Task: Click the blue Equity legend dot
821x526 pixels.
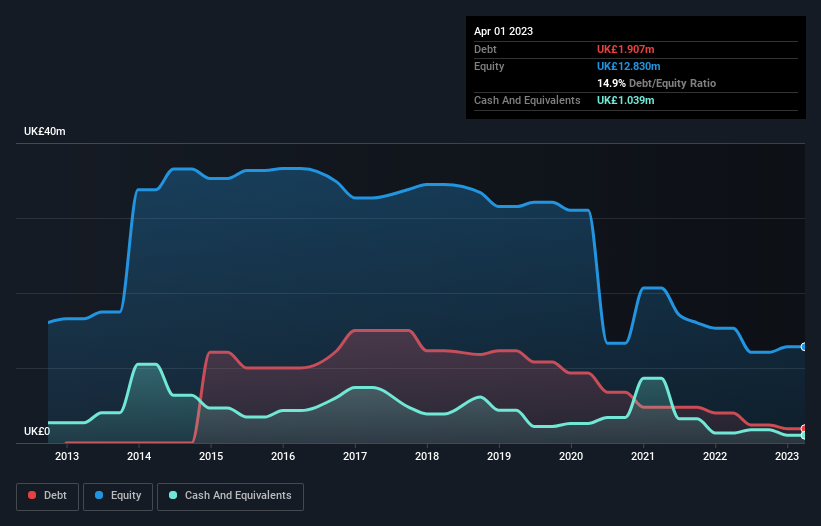Action: [x=99, y=495]
